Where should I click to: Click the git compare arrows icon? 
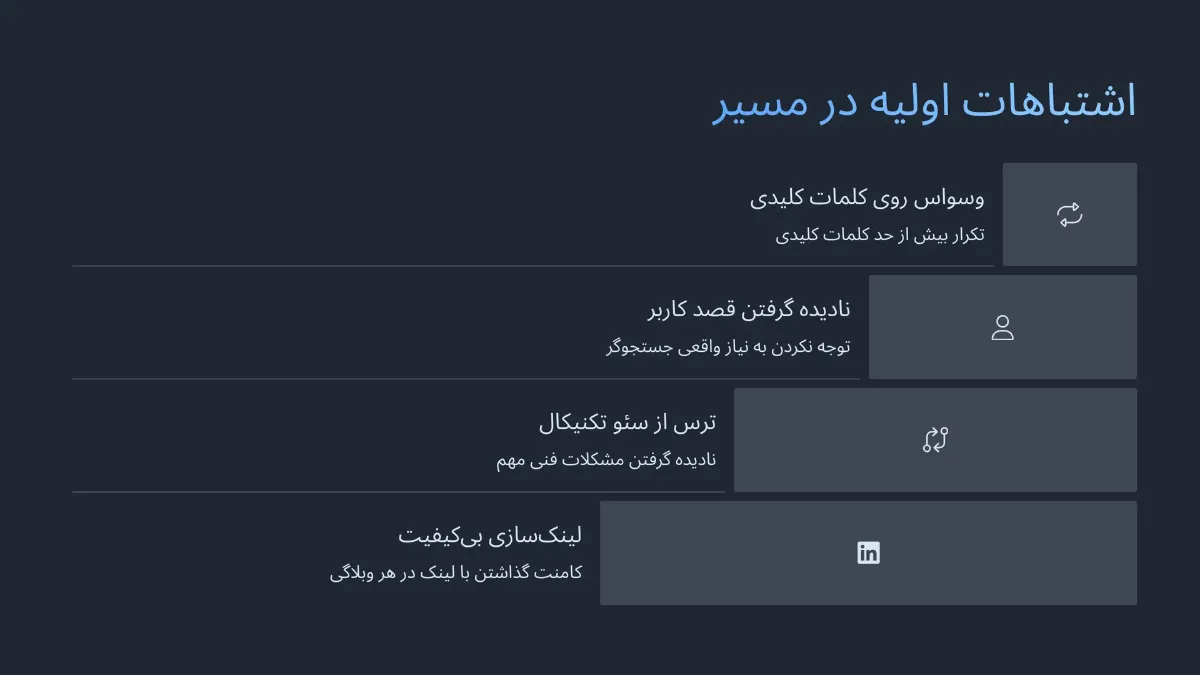click(x=935, y=440)
